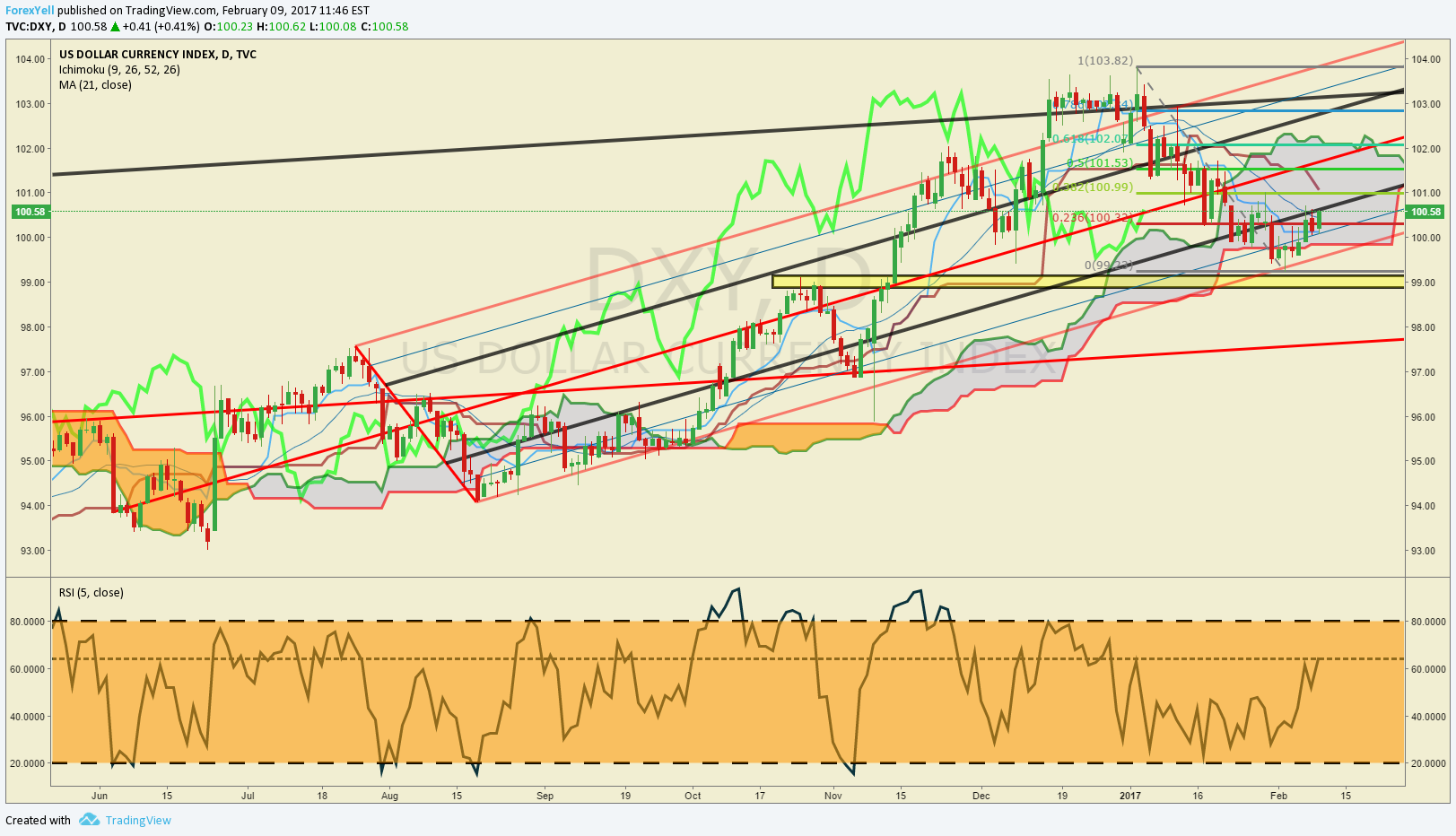
Task: Click the 40.0000 RSI label on left axis
Action: [x=27, y=717]
